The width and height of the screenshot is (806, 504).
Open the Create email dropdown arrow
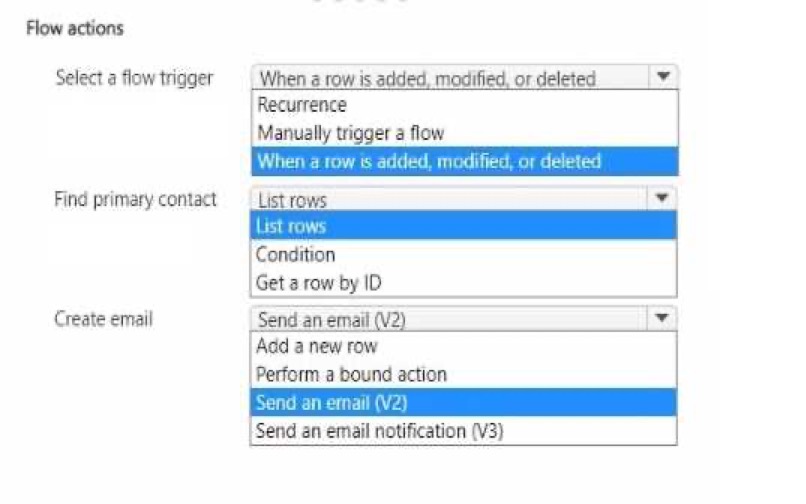(662, 319)
